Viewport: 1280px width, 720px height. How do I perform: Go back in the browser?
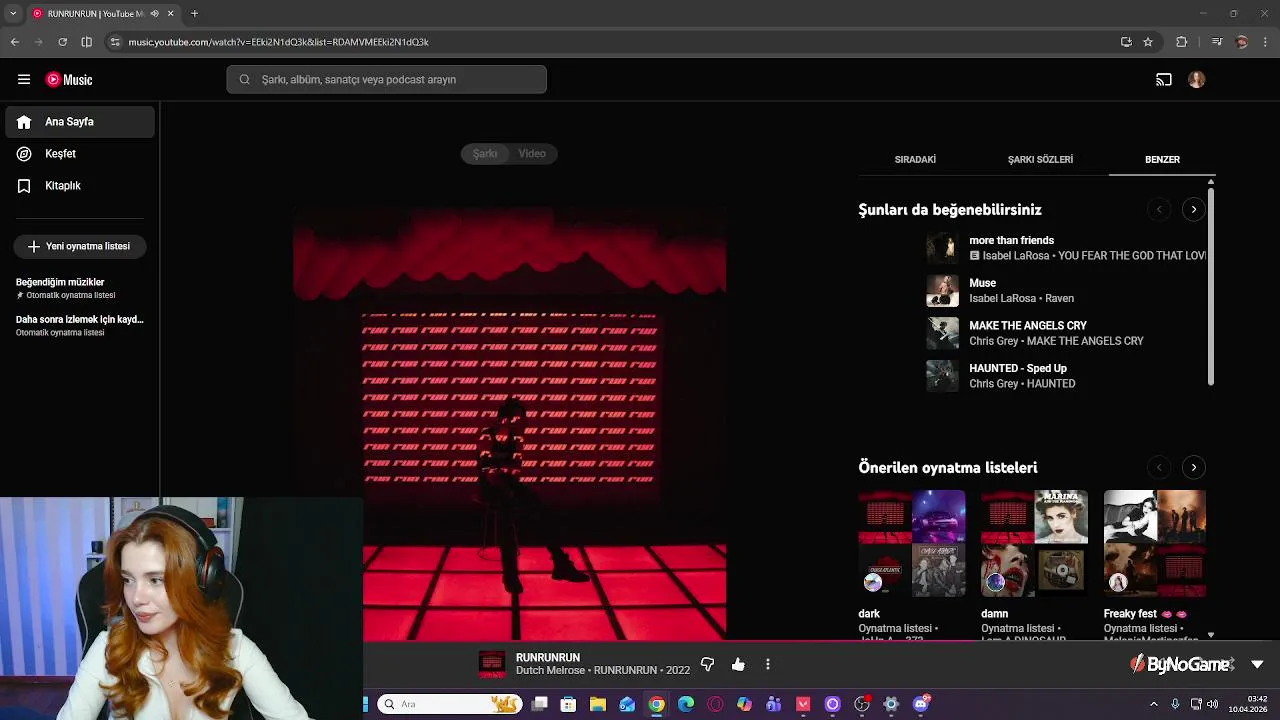point(14,42)
